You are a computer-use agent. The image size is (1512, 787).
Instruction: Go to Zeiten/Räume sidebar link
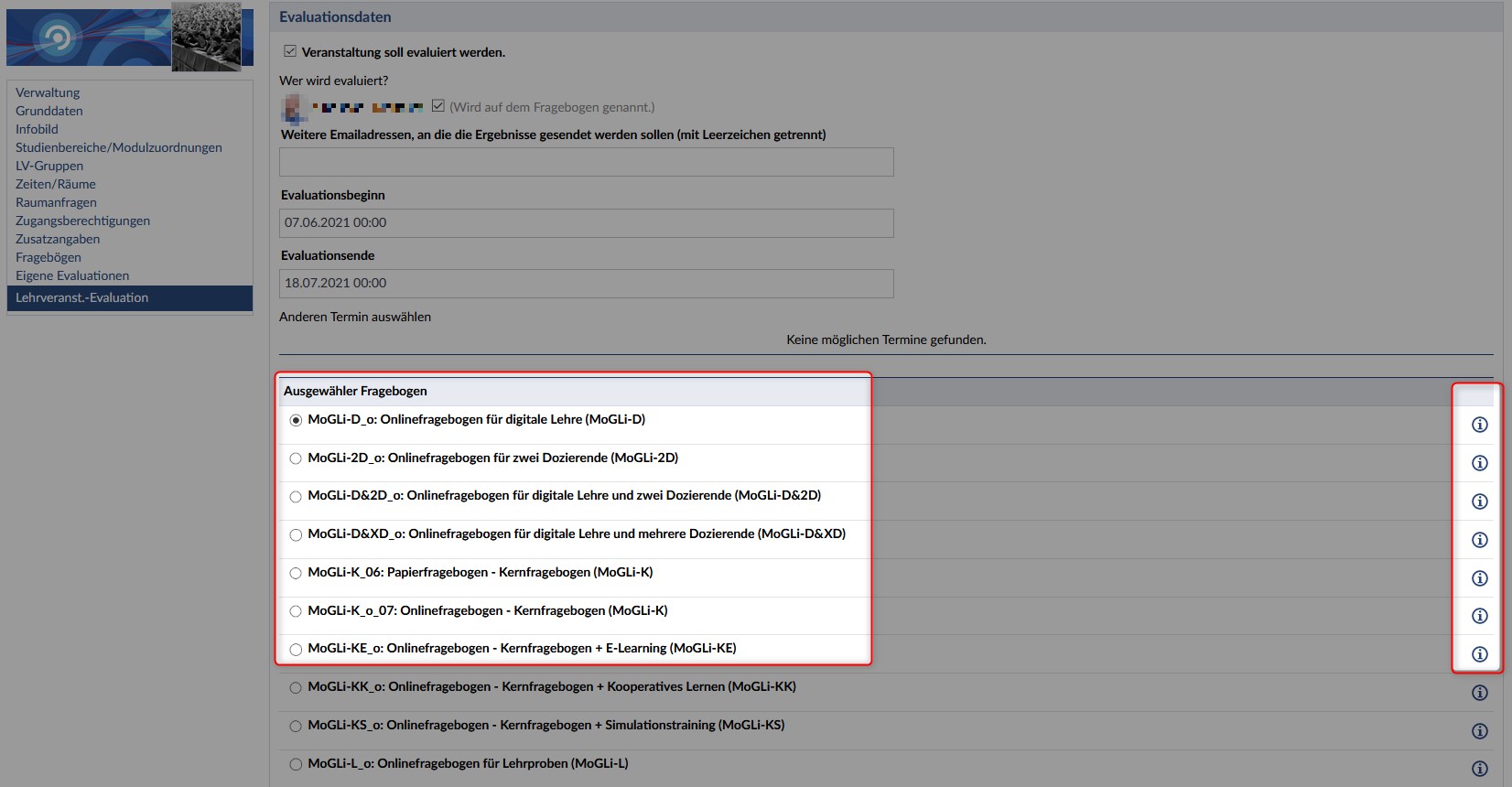[56, 184]
